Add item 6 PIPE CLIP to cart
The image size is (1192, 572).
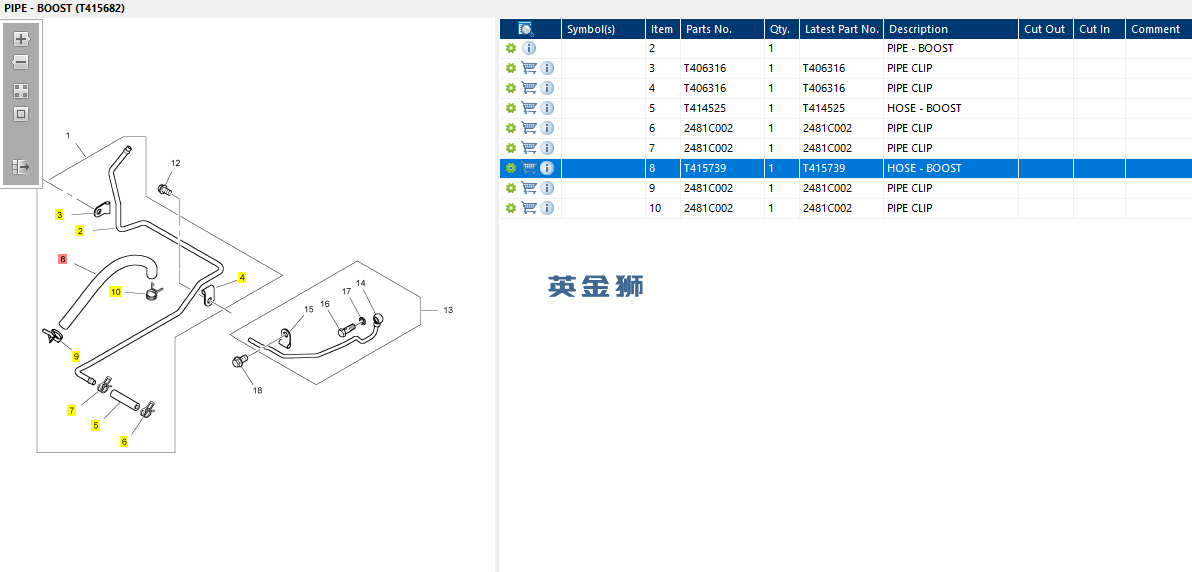coord(529,128)
